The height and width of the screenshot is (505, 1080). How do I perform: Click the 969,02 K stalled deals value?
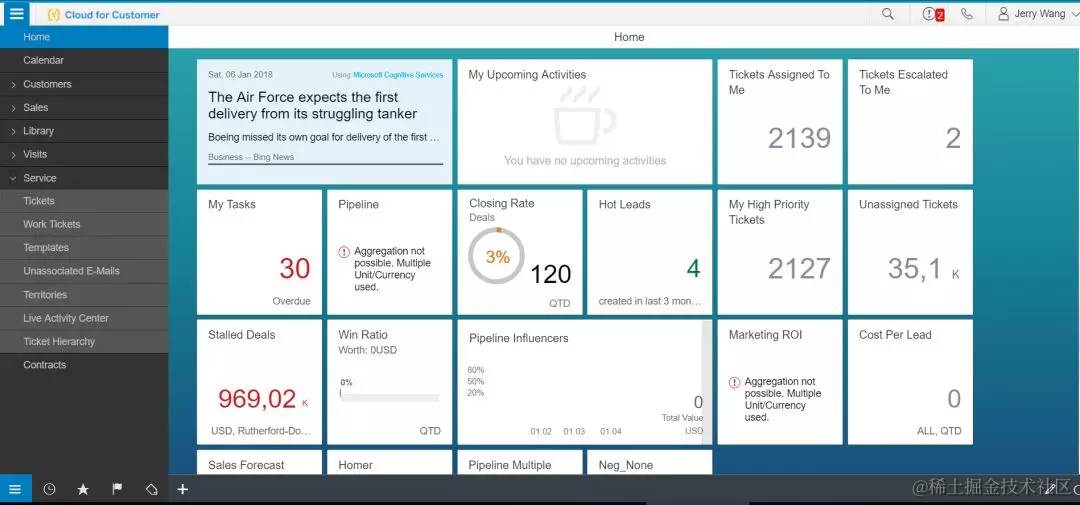point(263,399)
